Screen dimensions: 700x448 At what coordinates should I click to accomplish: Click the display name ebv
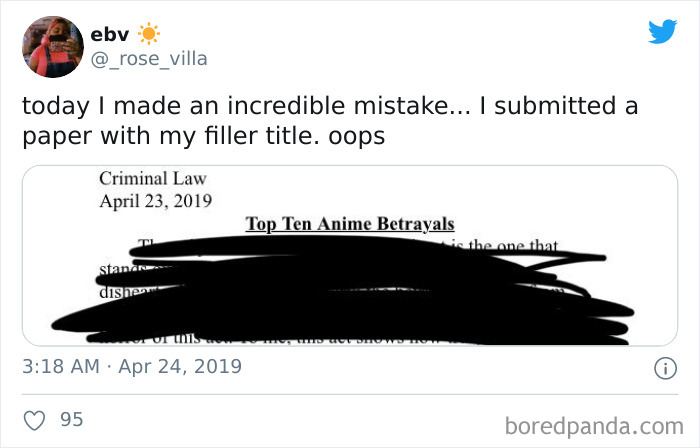(108, 34)
